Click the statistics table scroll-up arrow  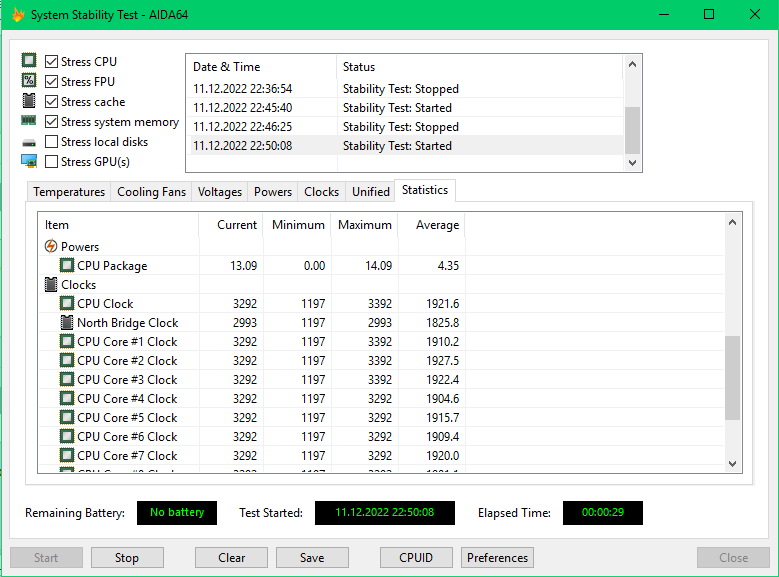pos(732,222)
